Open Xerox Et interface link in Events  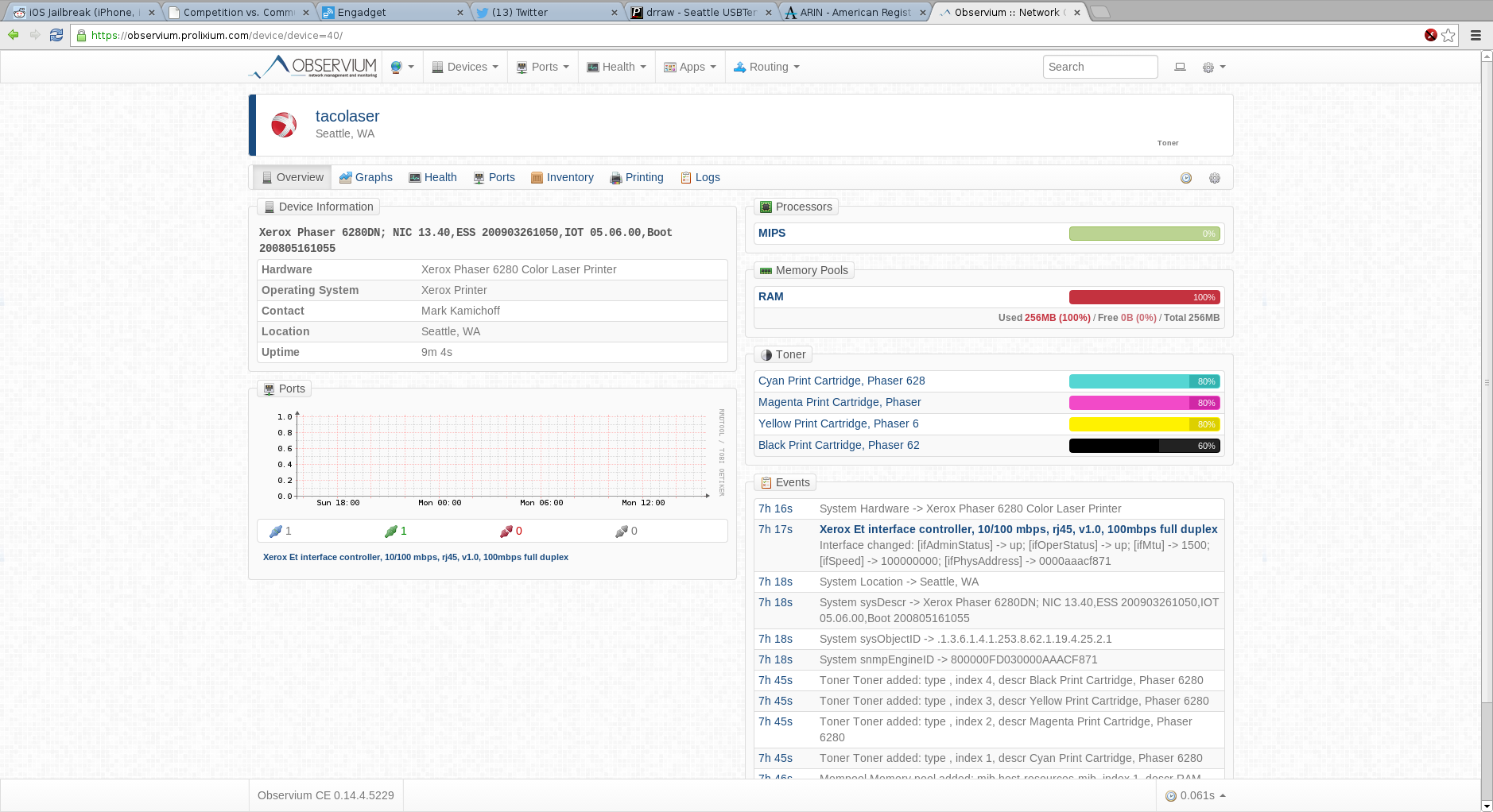1018,529
